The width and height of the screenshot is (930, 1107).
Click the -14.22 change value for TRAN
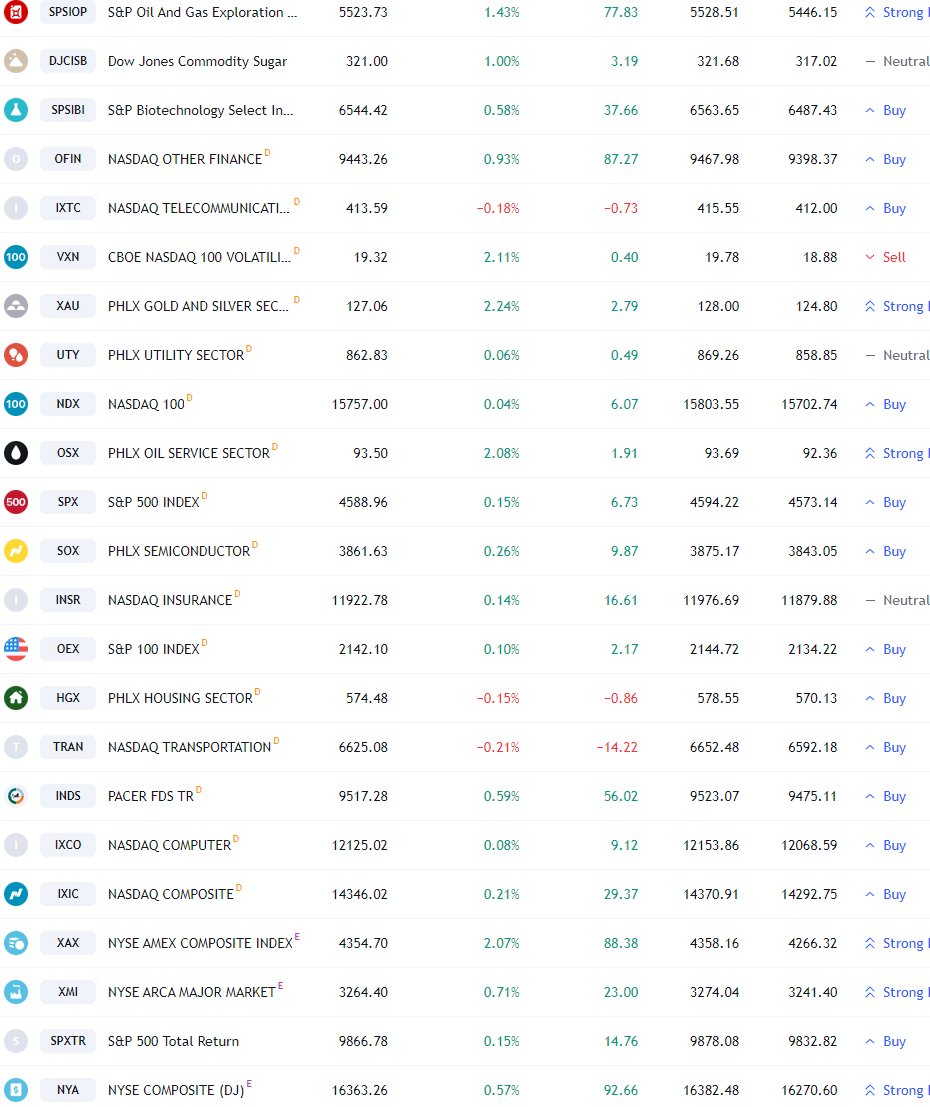point(617,747)
